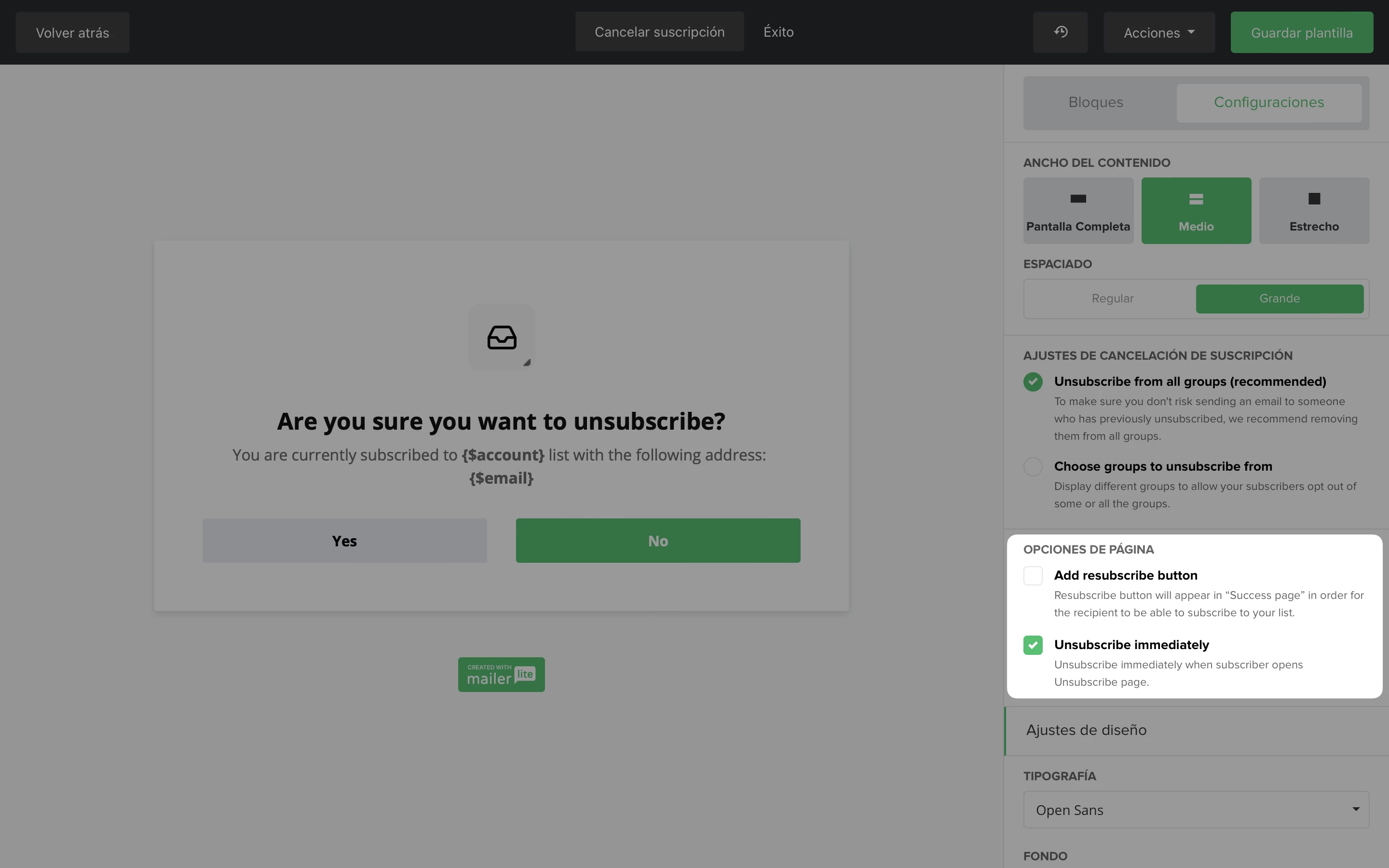Set spacing to Regular

1112,298
